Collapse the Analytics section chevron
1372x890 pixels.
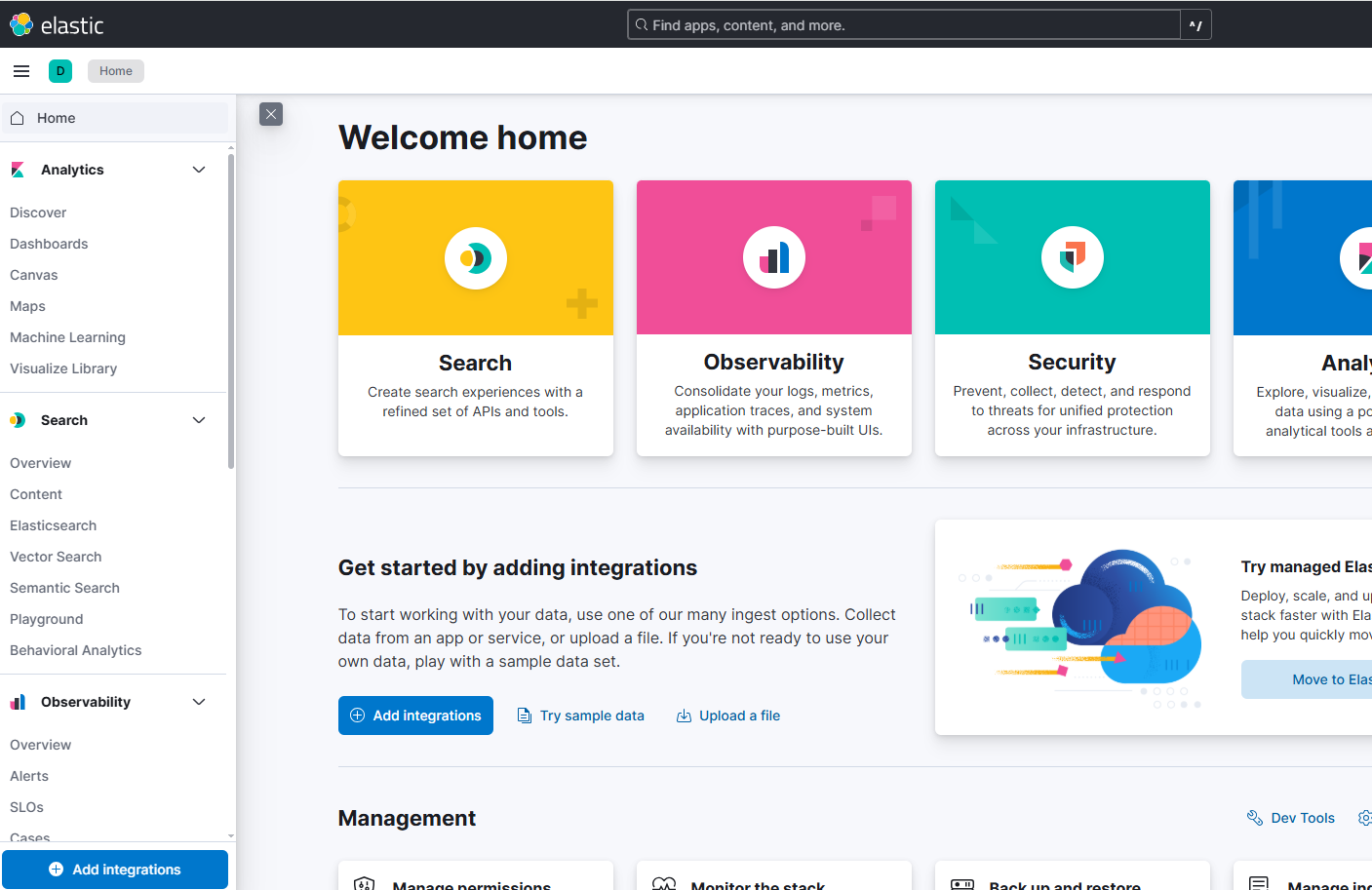pyautogui.click(x=199, y=170)
